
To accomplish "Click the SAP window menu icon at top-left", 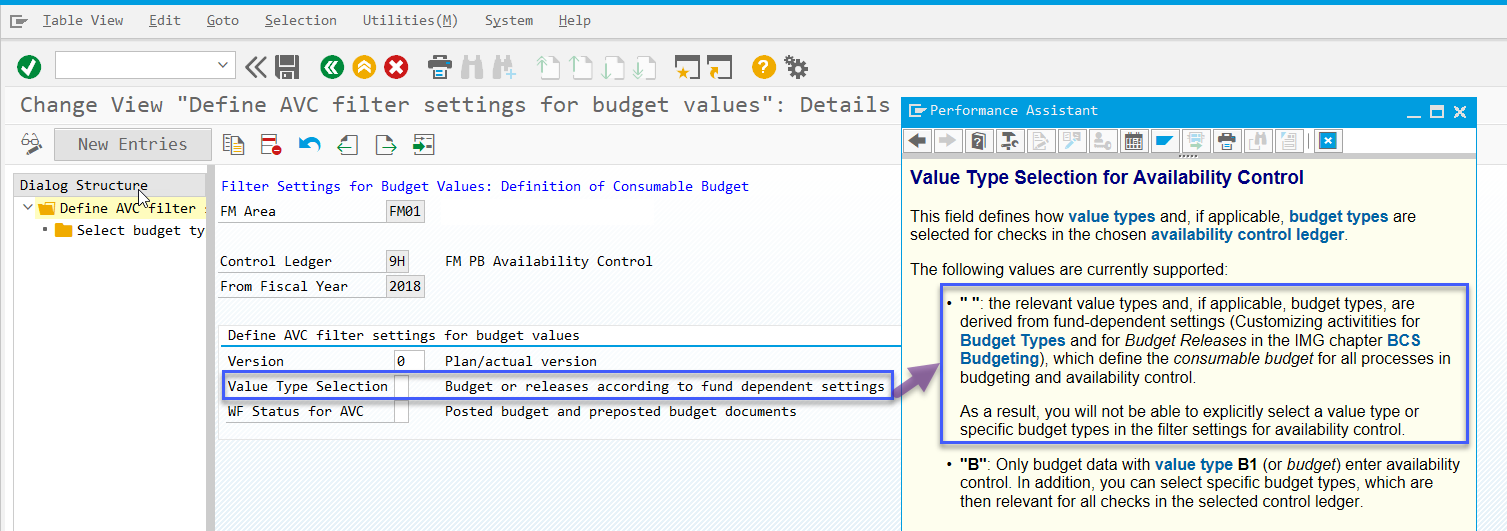I will click(x=19, y=20).
